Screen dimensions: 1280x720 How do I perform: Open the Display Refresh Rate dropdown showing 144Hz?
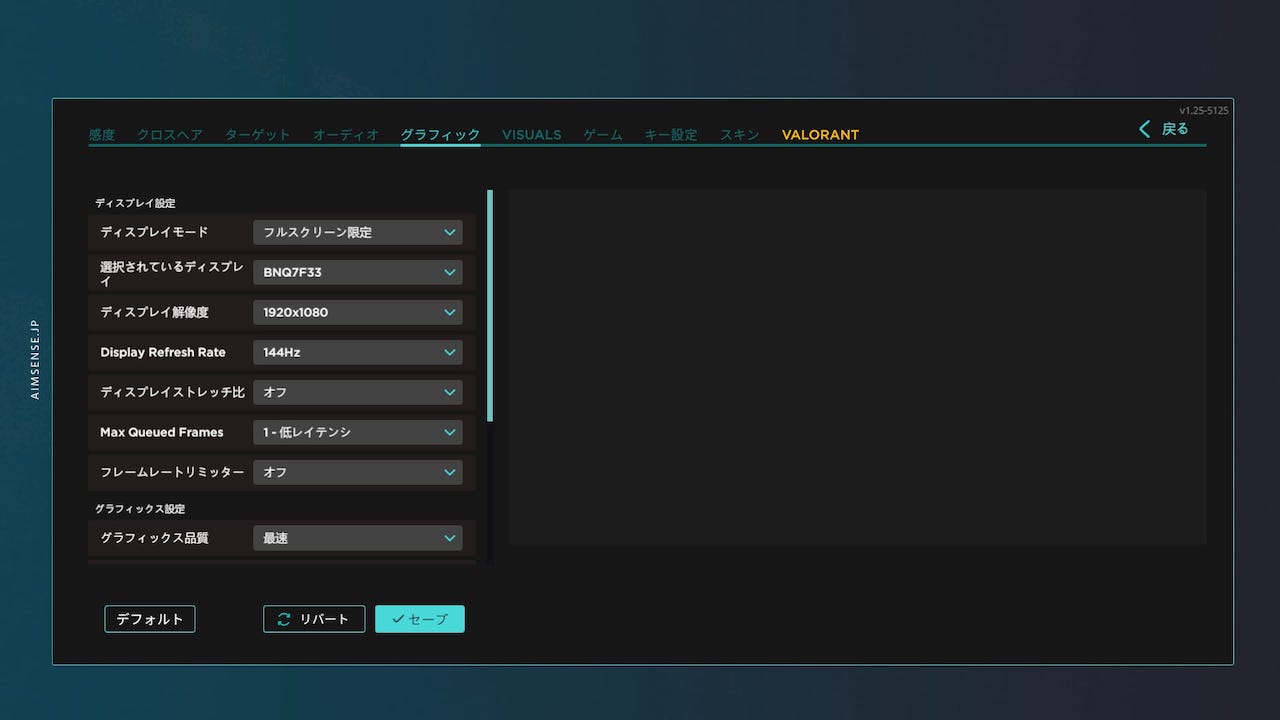(357, 352)
